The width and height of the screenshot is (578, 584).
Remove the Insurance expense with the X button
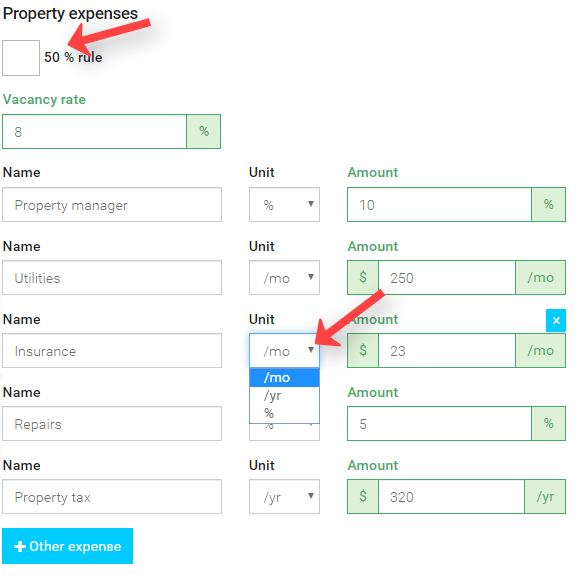(x=556, y=320)
